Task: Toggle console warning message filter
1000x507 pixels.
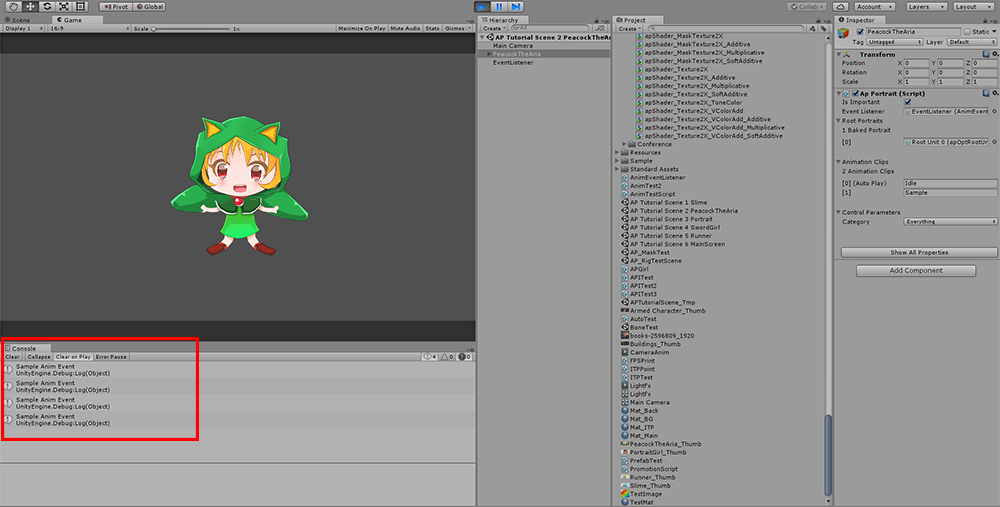Action: click(x=447, y=356)
